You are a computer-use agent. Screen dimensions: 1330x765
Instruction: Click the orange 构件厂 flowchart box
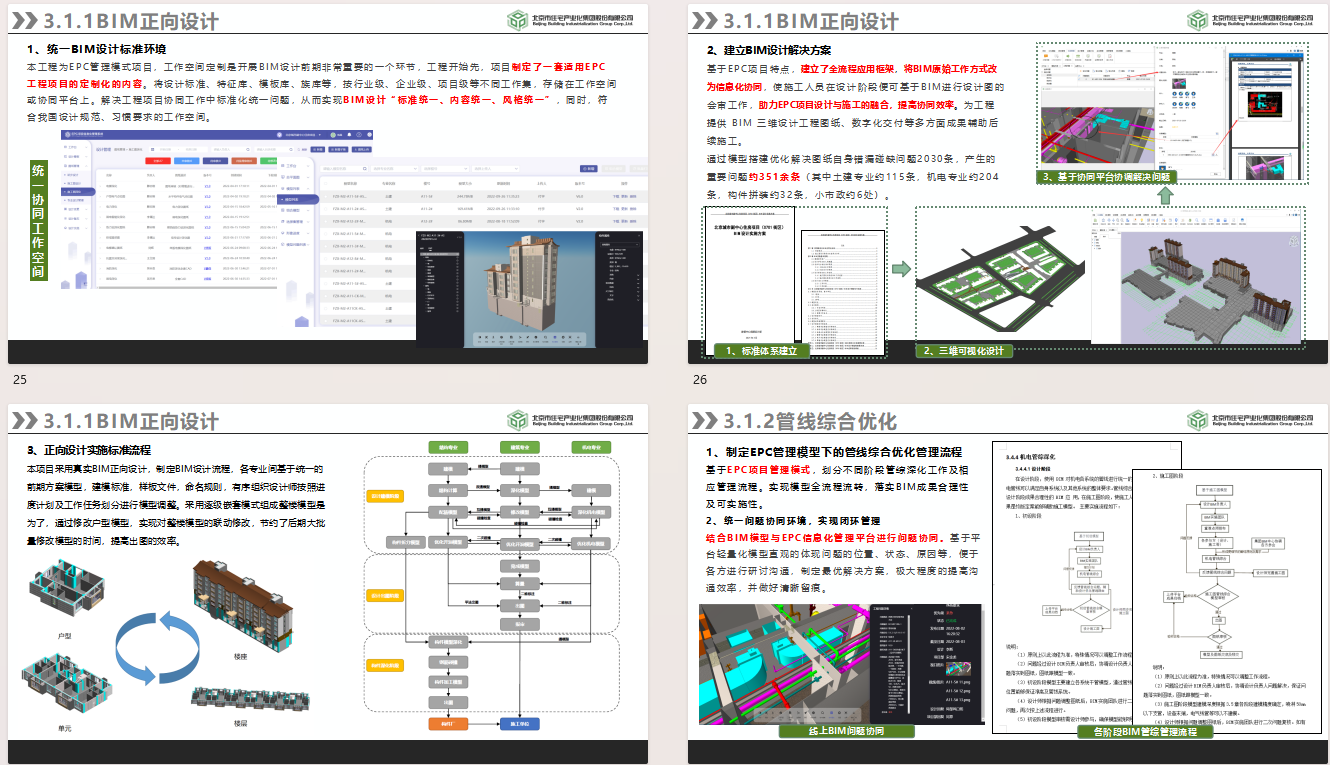point(447,724)
